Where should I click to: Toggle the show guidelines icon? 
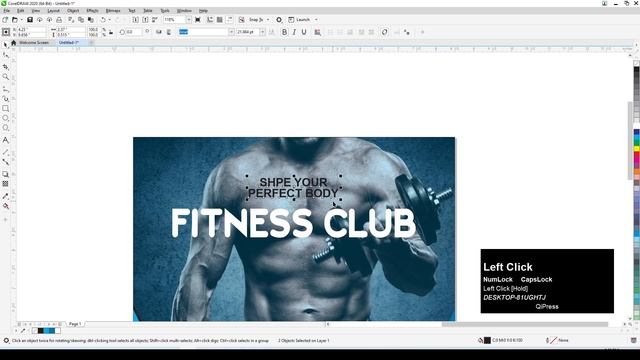[229, 20]
